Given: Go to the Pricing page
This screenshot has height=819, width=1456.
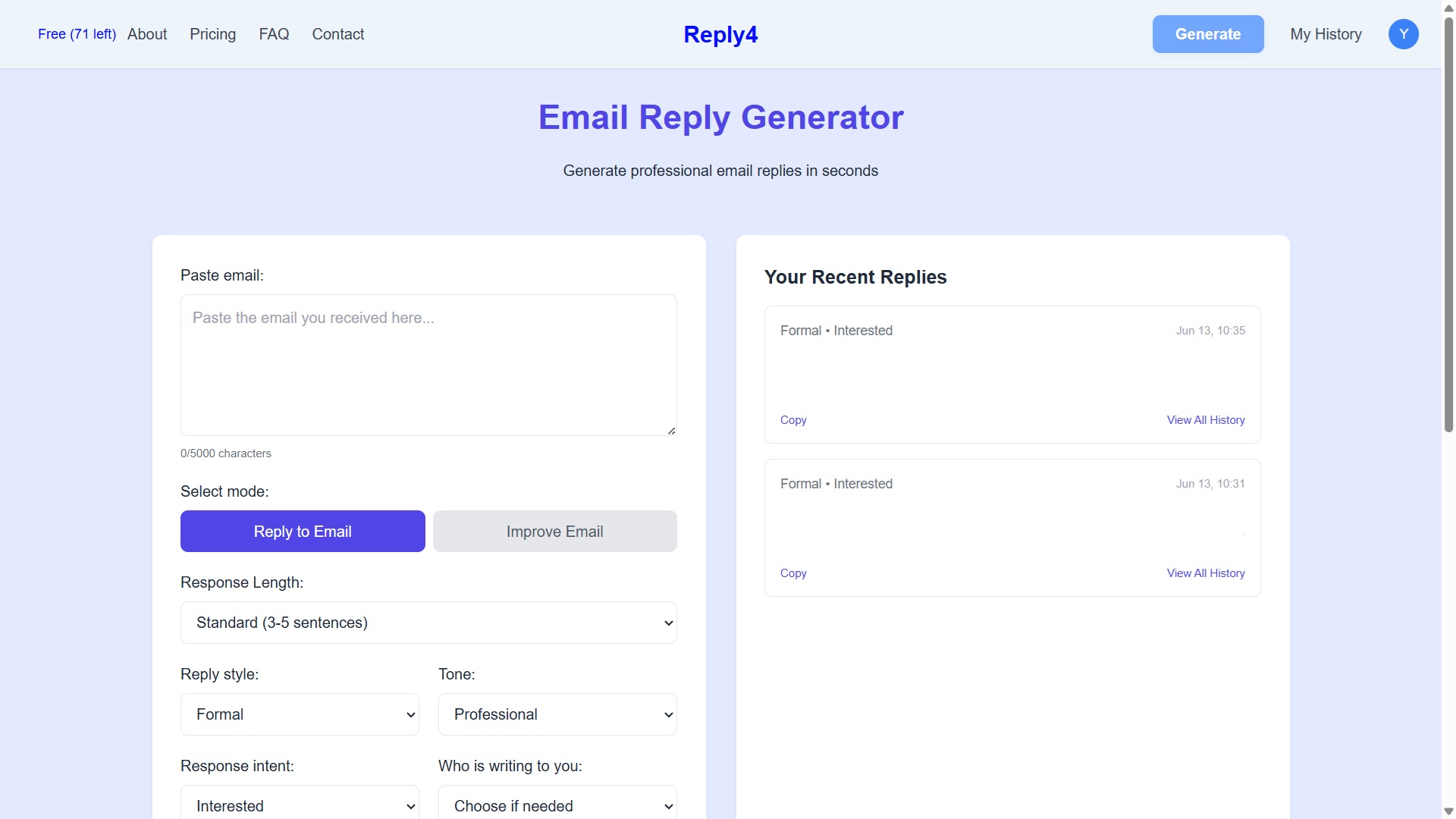Looking at the screenshot, I should click(212, 34).
